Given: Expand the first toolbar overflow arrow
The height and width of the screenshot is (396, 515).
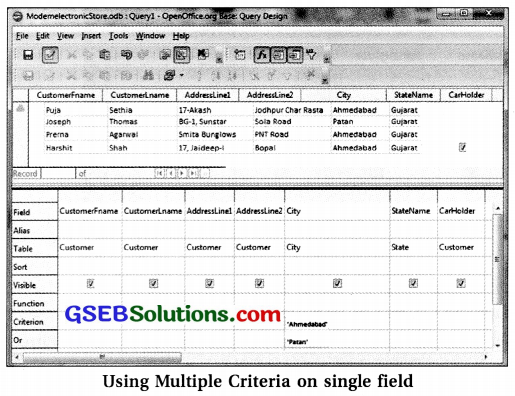Looking at the screenshot, I should point(219,60).
